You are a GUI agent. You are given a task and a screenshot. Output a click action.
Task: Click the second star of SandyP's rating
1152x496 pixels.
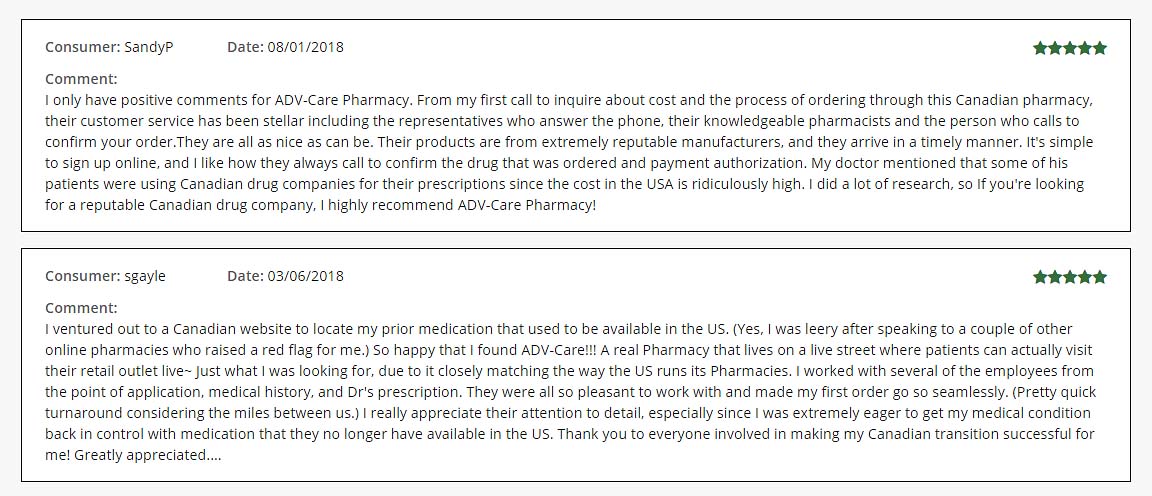pyautogui.click(x=1055, y=48)
